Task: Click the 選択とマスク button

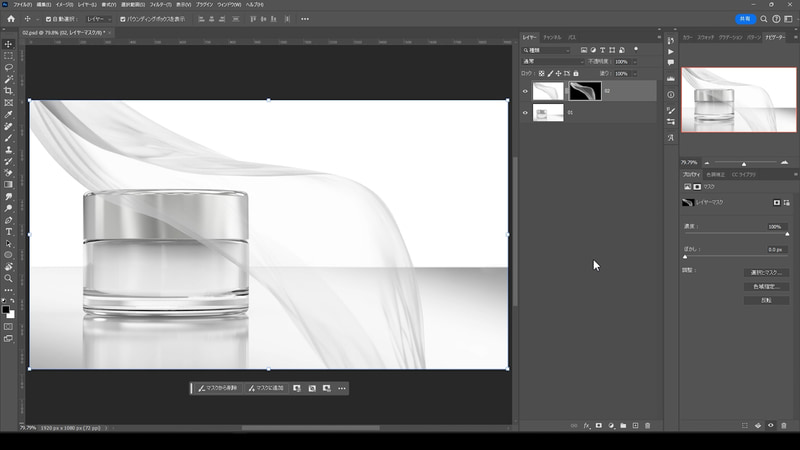Action: coord(767,272)
